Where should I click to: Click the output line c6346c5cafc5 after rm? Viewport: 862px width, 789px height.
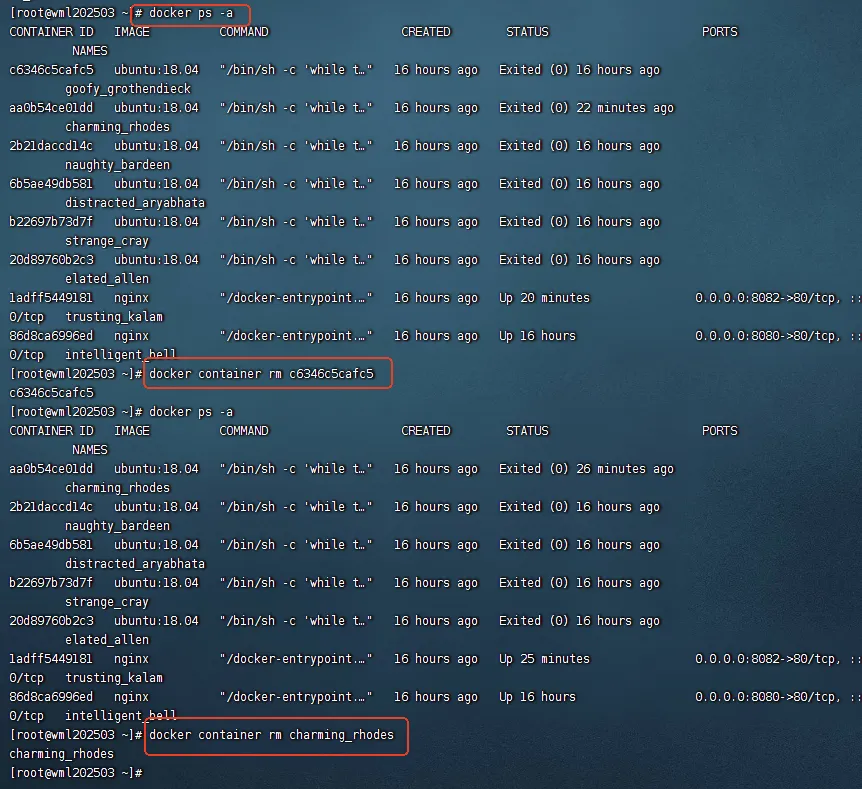(x=52, y=393)
